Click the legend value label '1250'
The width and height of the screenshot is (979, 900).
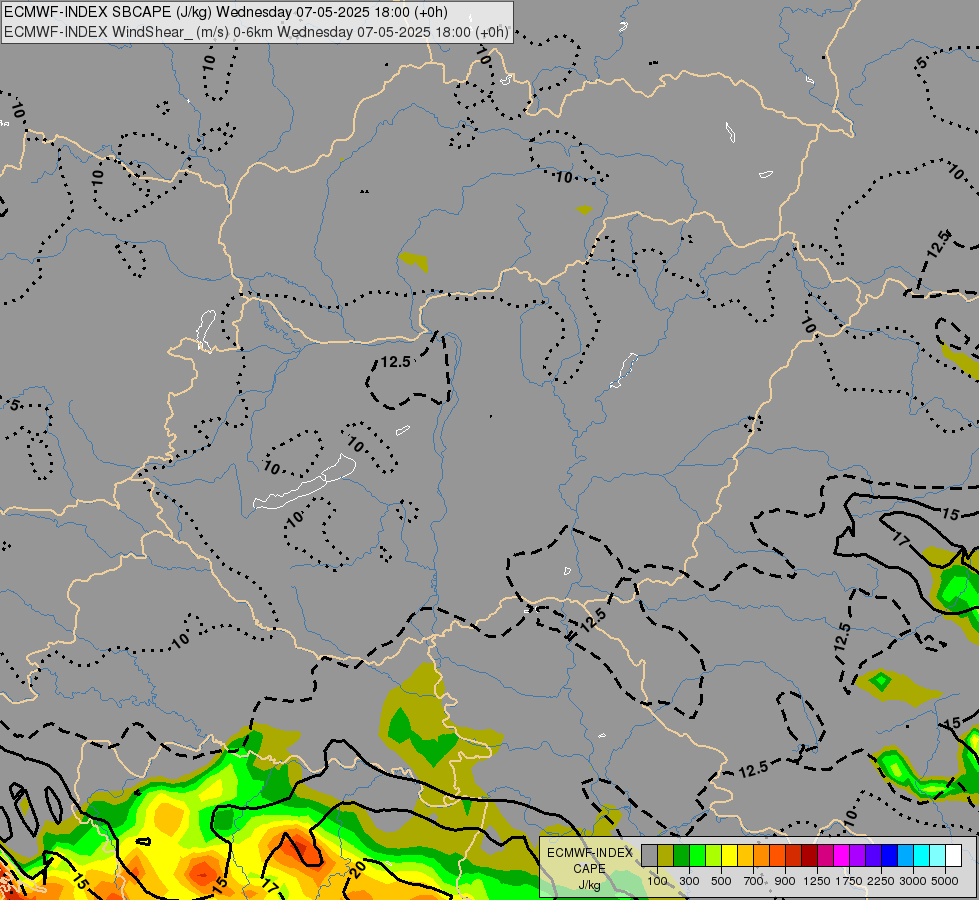pyautogui.click(x=817, y=881)
